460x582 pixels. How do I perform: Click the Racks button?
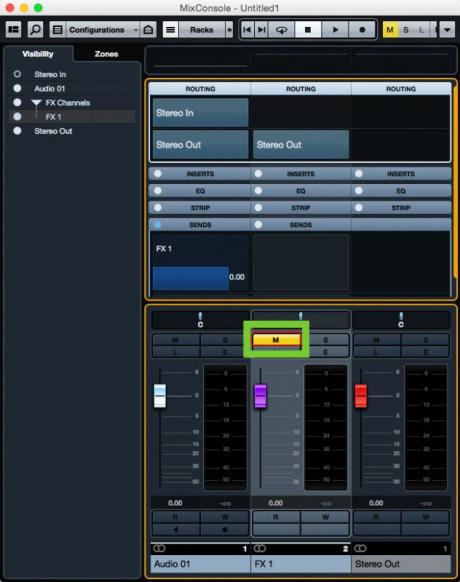202,30
